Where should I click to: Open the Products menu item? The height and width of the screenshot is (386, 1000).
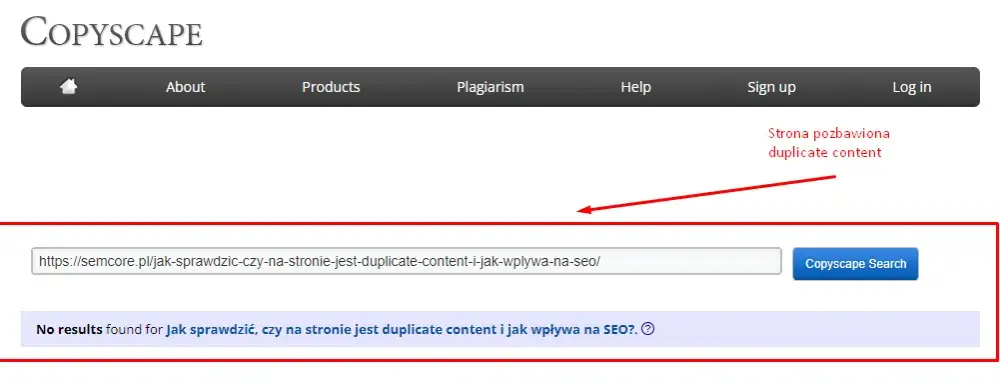tap(331, 87)
